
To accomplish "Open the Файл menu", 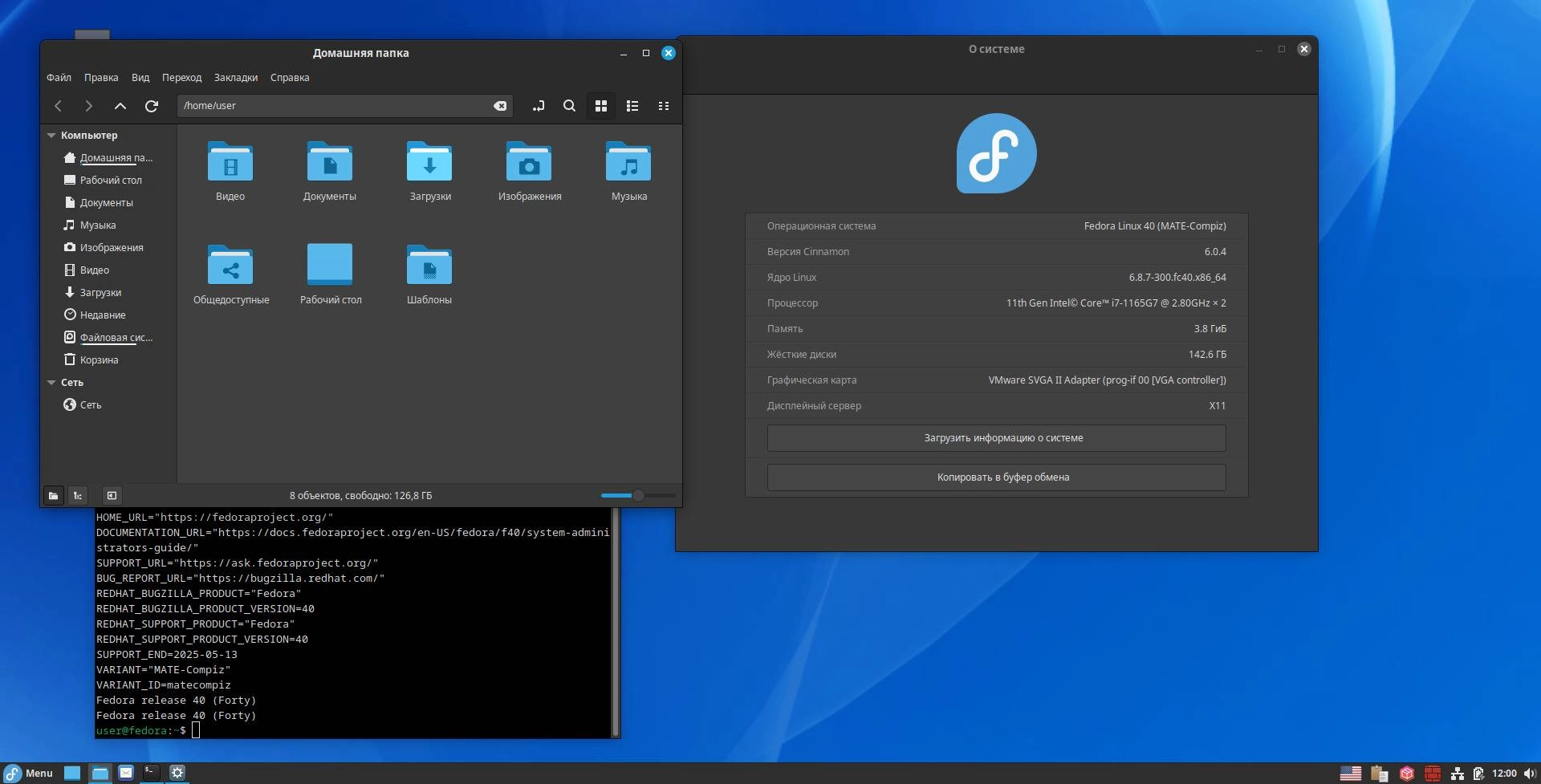I will [x=59, y=78].
